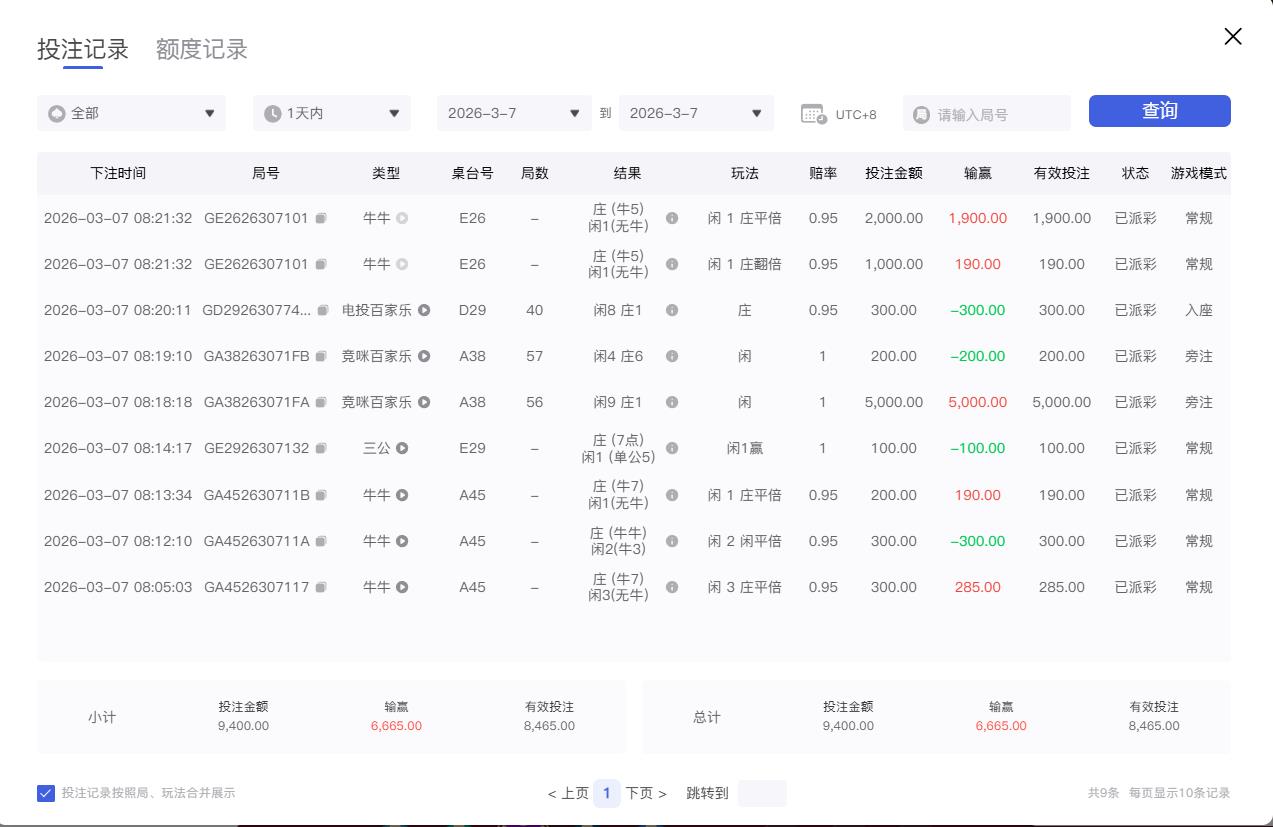
Task: Click the calendar timezone icon
Action: 814,114
